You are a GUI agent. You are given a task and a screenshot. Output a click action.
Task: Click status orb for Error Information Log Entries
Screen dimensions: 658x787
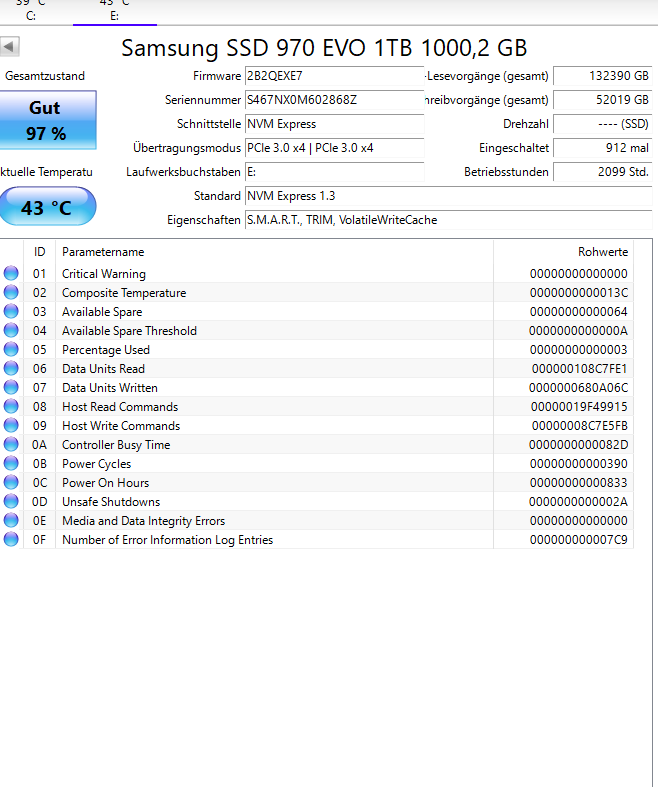[11, 540]
